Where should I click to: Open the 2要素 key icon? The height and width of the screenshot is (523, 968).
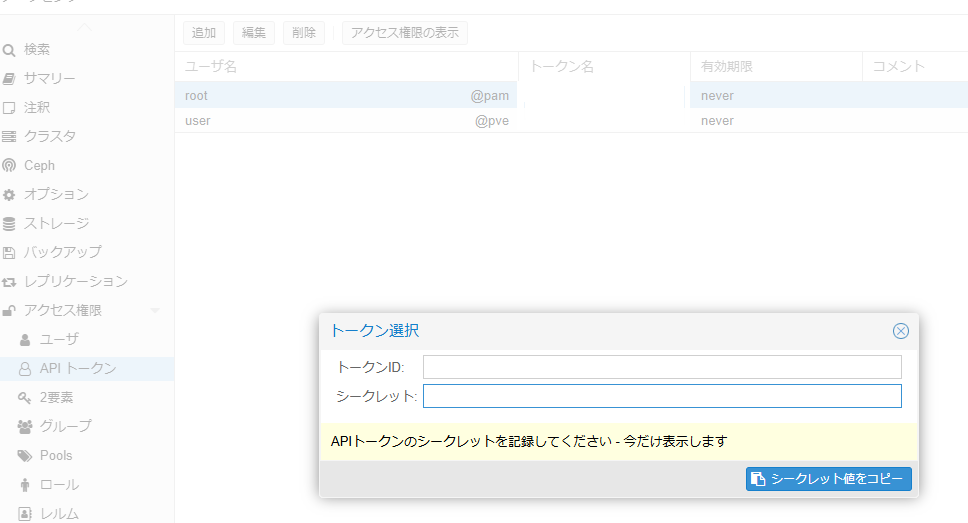coord(25,398)
